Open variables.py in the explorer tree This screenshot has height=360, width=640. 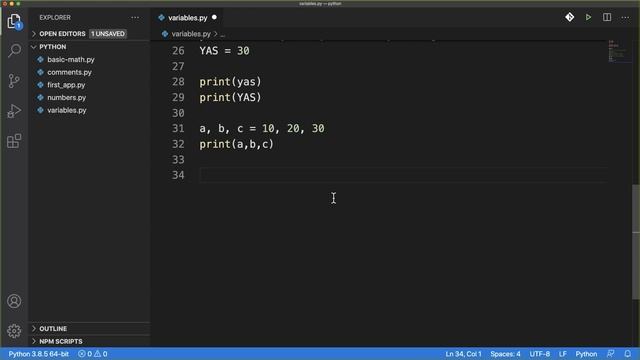pyautogui.click(x=67, y=110)
